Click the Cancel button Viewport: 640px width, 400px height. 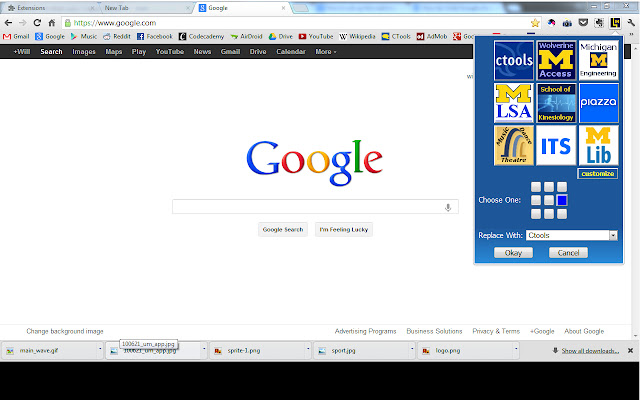click(568, 253)
